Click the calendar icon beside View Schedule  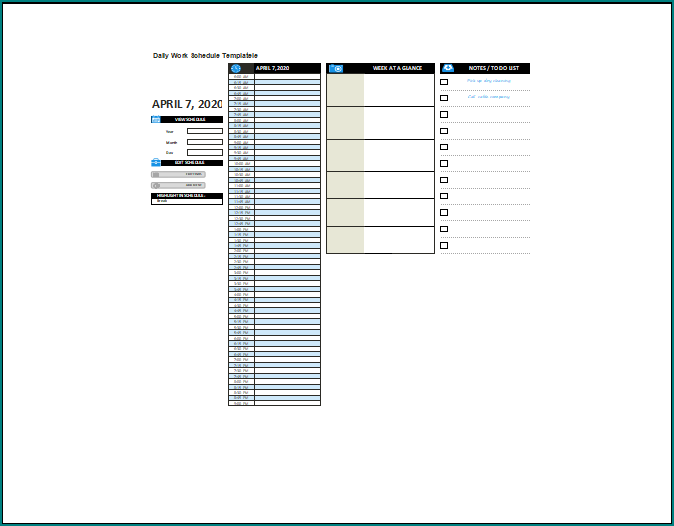[156, 119]
